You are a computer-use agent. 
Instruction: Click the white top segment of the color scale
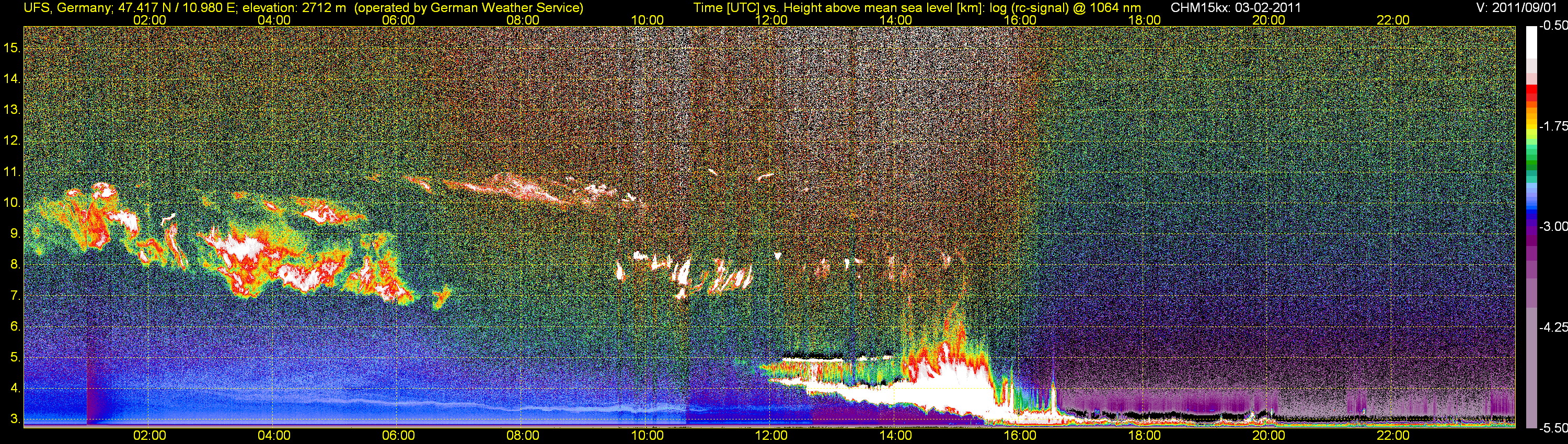(x=1531, y=41)
